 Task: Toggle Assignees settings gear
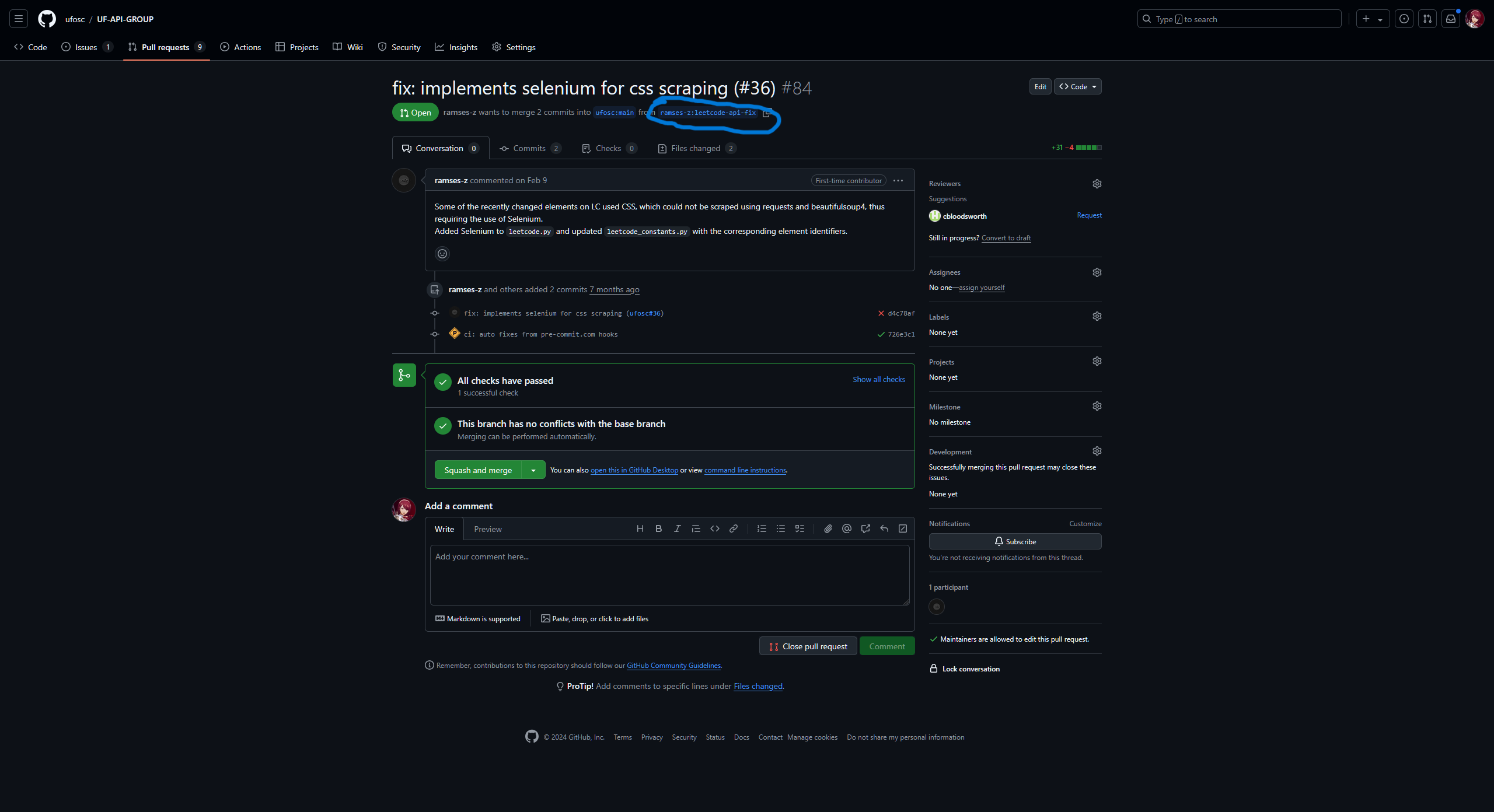point(1096,272)
